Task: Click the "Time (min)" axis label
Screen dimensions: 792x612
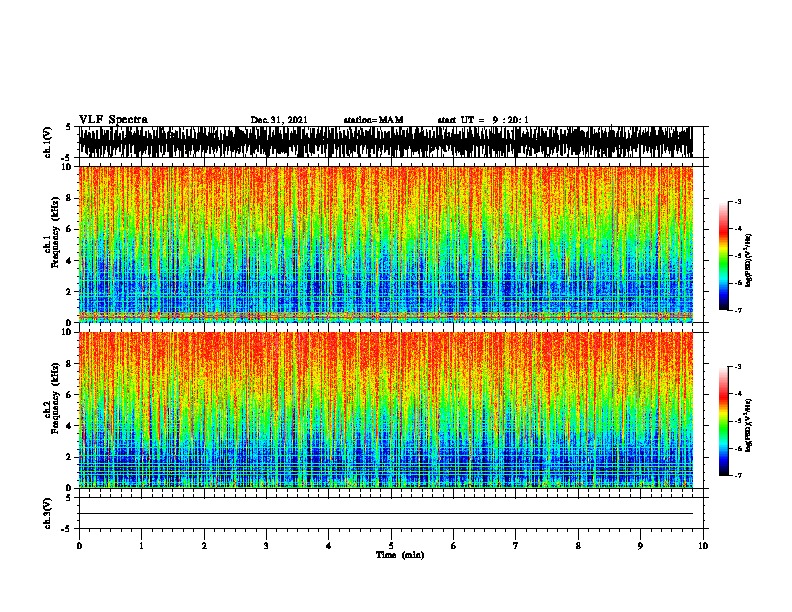Action: [400, 555]
